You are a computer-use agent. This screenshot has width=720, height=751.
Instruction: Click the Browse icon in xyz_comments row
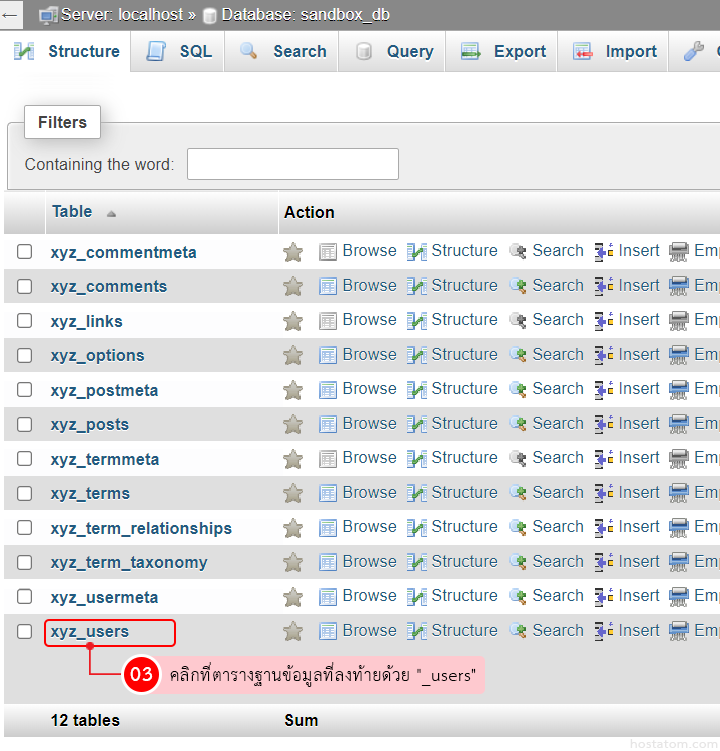(328, 286)
